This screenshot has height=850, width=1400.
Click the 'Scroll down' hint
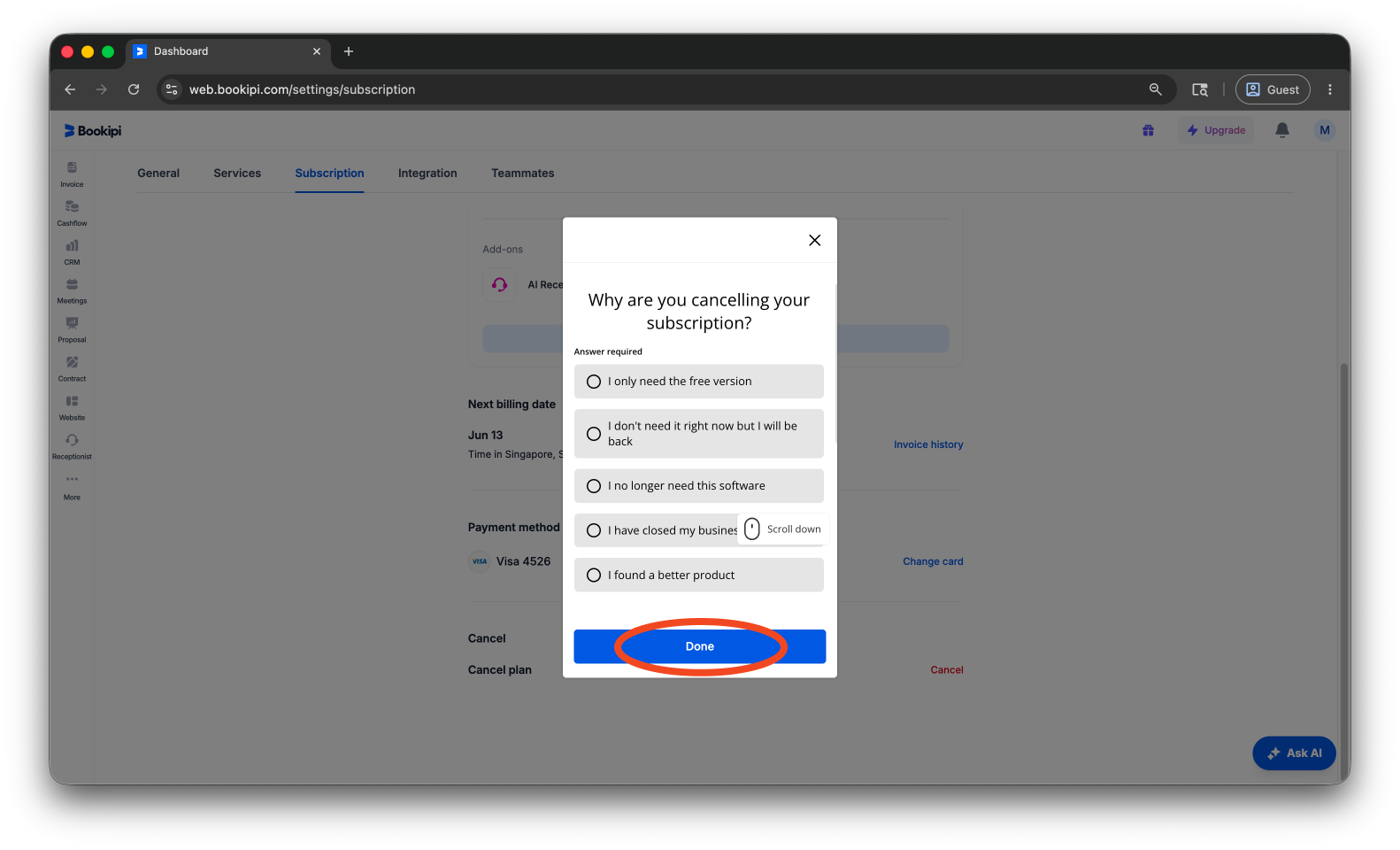pyautogui.click(x=782, y=529)
